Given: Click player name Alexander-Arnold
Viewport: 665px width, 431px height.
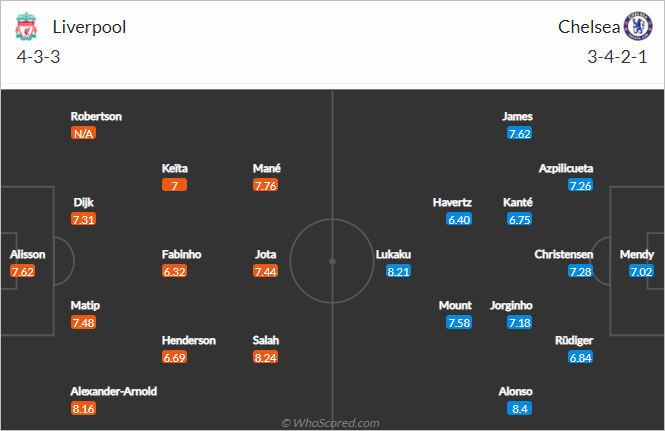Looking at the screenshot, I should click(x=114, y=391).
